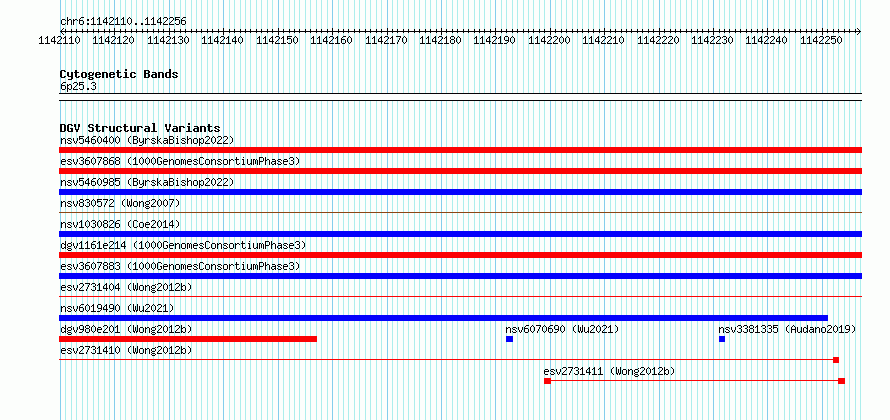The height and width of the screenshot is (420, 890).
Task: Click the DGV Structural Variants track title
Action: coord(140,128)
